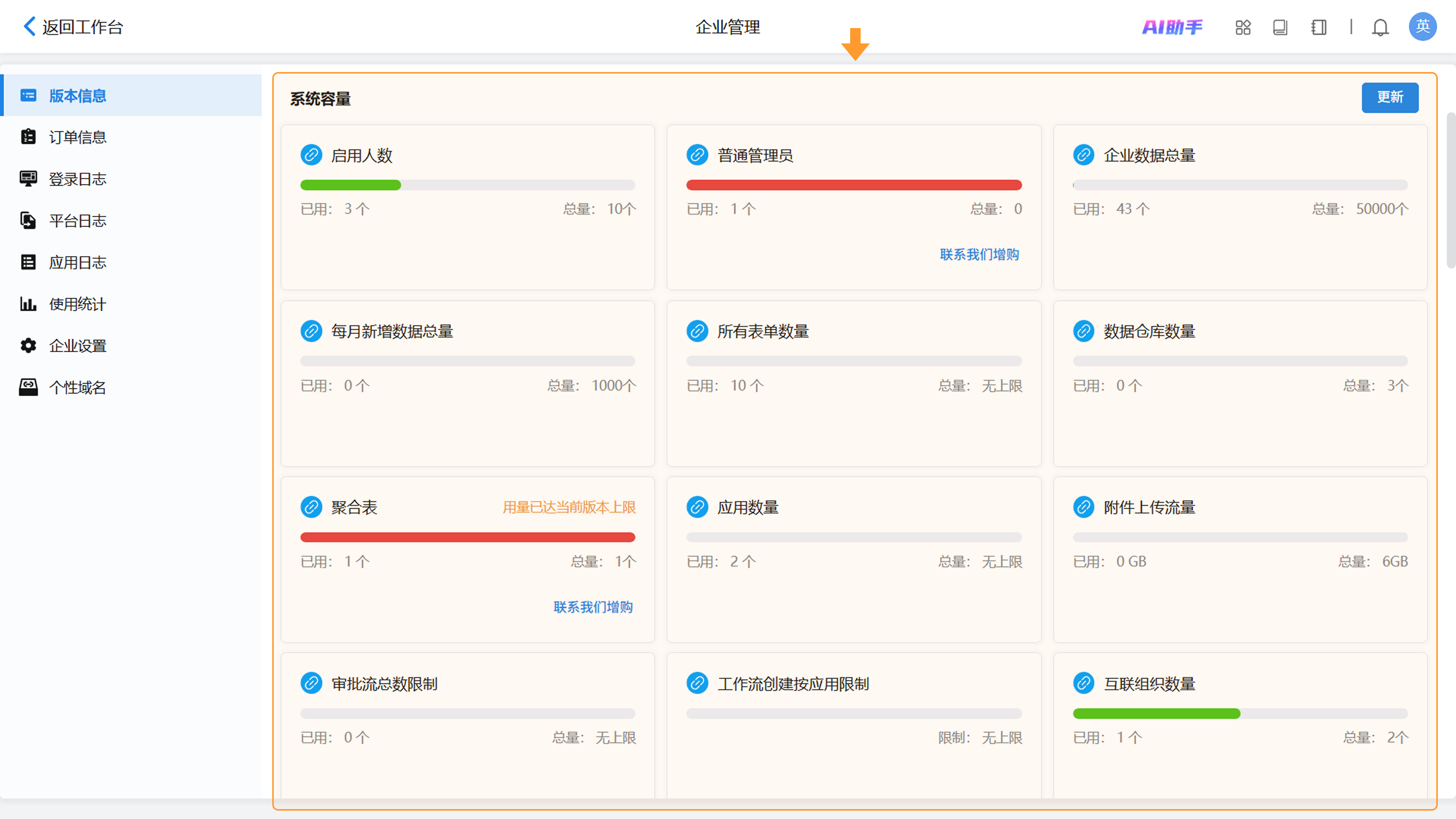This screenshot has height=819, width=1456.
Task: Click the 应用日志 list icon
Action: (x=28, y=262)
